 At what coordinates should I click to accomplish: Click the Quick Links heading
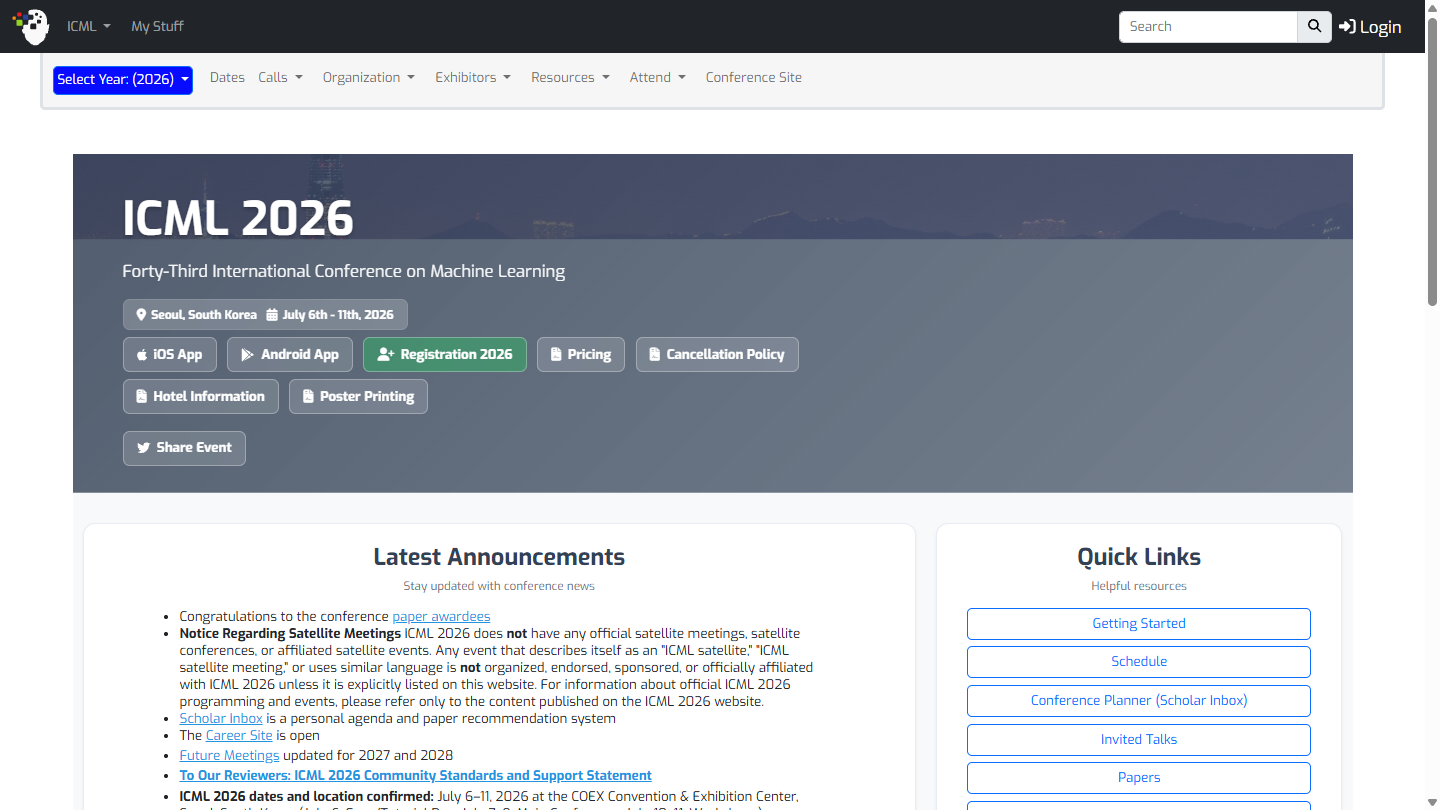pyautogui.click(x=1139, y=557)
